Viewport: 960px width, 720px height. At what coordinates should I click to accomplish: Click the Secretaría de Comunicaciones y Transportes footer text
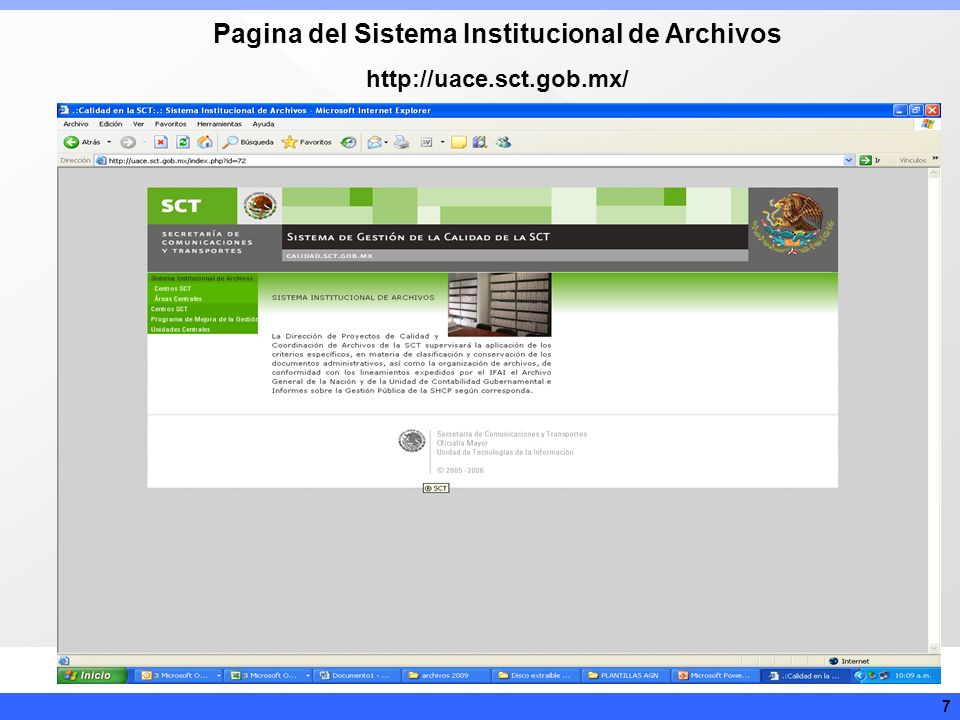tap(512, 434)
